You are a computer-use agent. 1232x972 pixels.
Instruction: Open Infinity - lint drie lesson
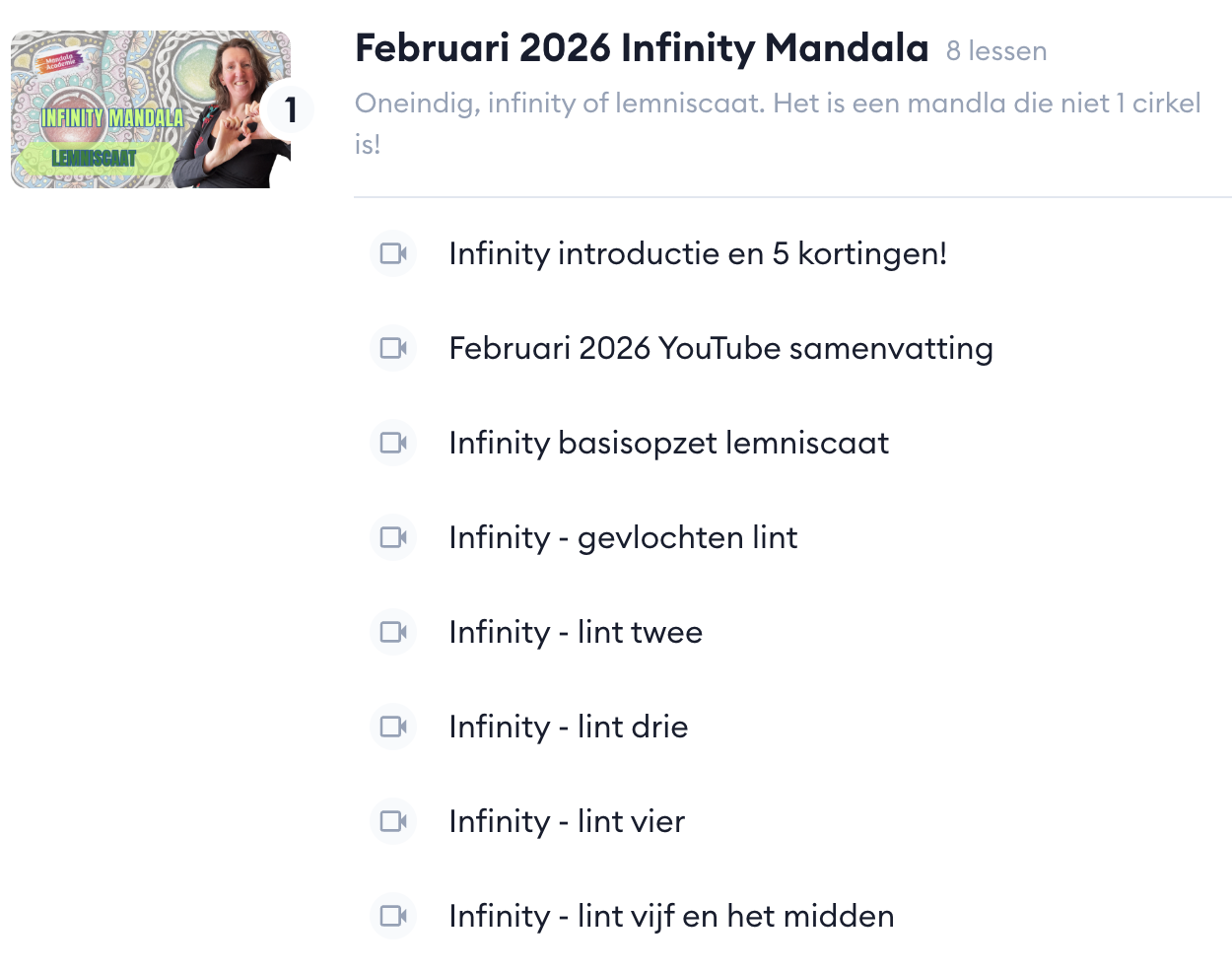click(x=569, y=727)
